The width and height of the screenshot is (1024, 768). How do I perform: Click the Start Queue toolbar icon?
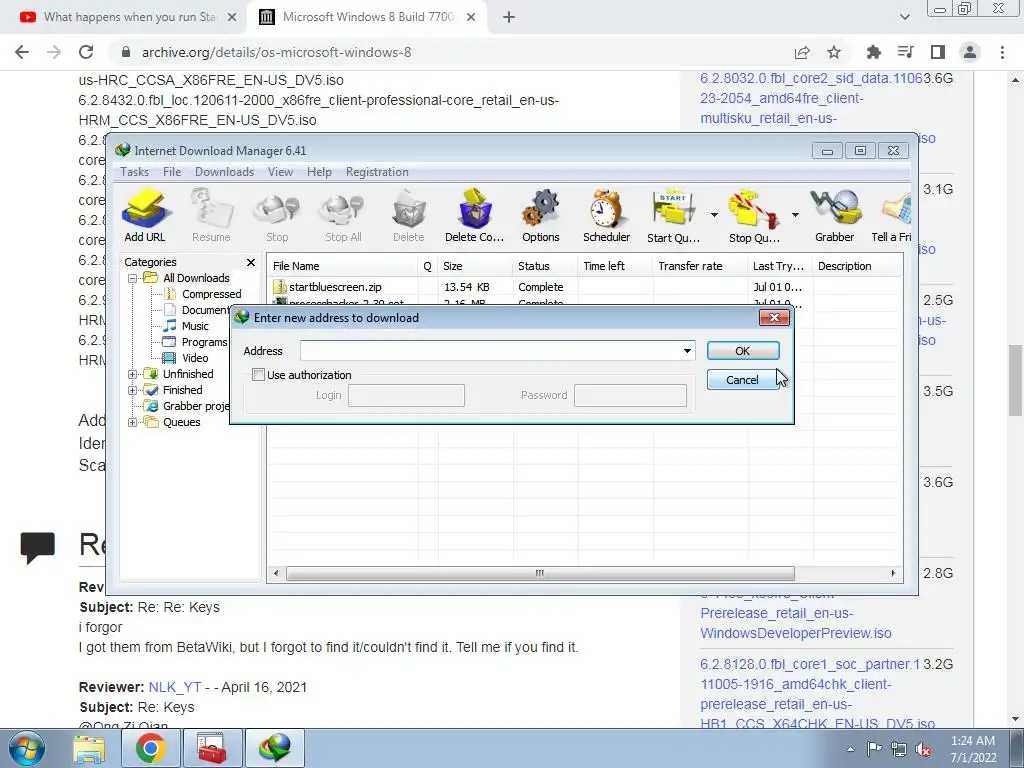click(x=673, y=216)
